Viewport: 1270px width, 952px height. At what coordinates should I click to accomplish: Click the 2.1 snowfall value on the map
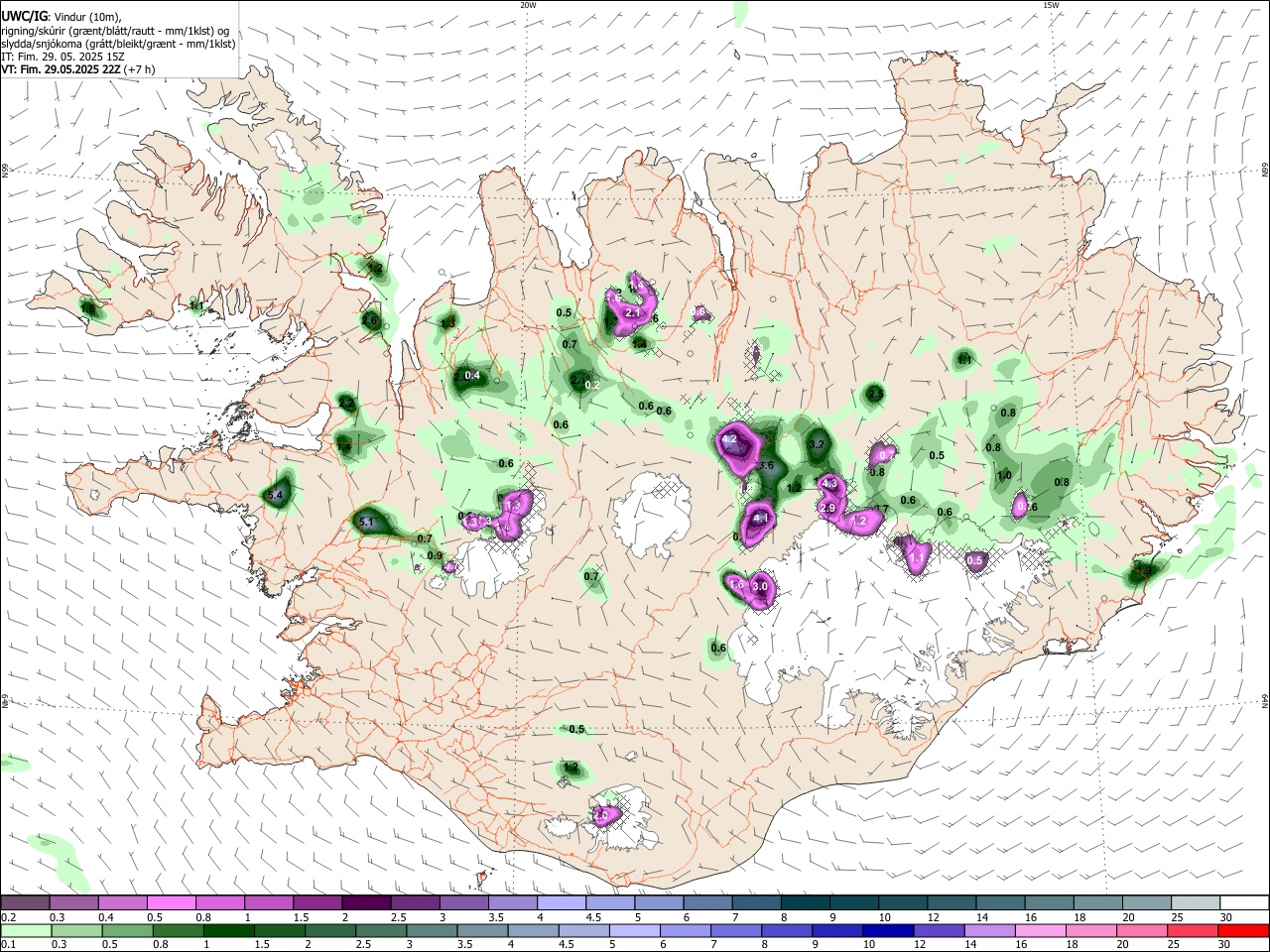[x=633, y=312]
